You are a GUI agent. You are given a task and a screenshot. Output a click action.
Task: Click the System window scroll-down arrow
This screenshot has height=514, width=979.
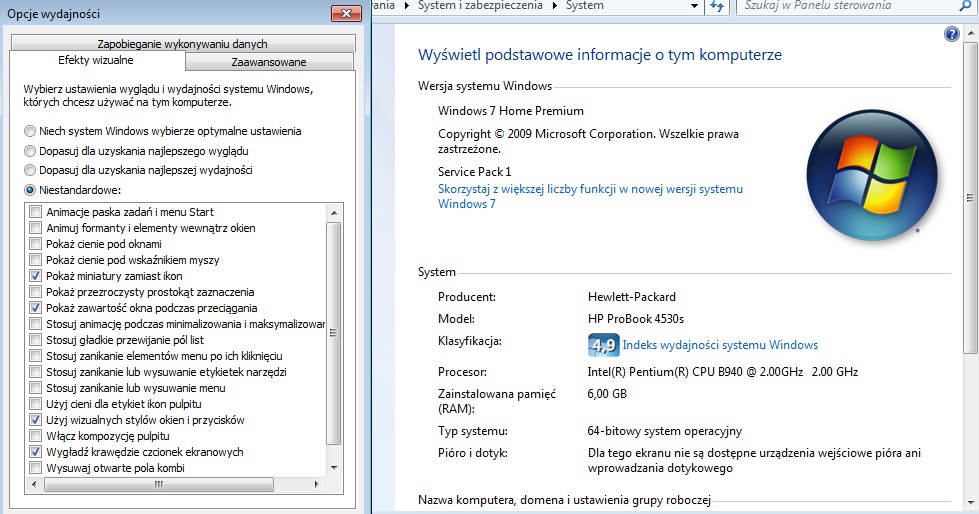970,502
